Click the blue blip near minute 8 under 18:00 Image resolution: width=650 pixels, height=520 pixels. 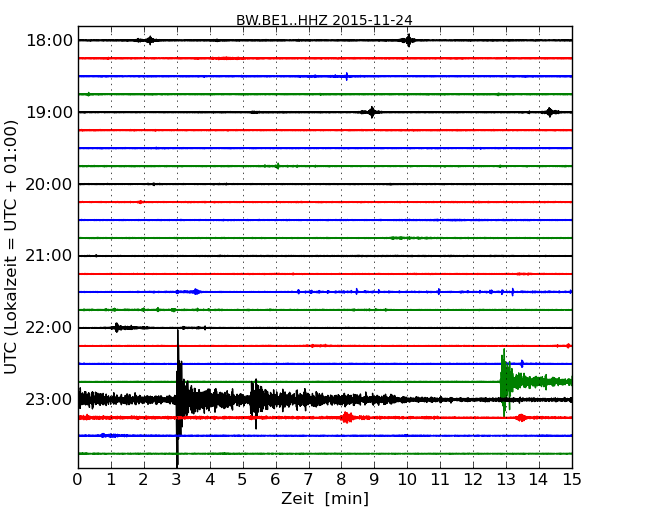[347, 76]
